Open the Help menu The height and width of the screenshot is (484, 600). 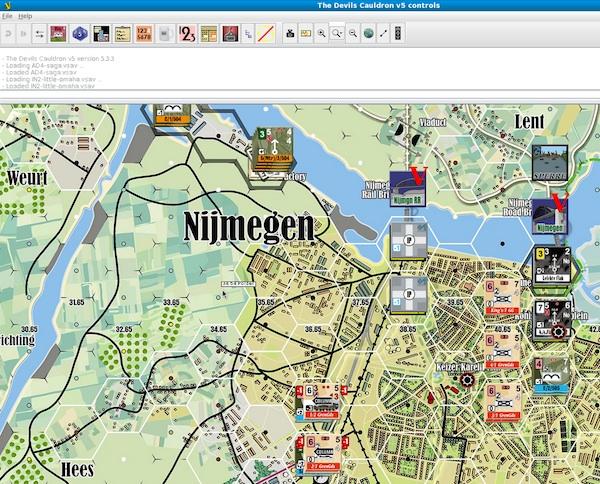point(25,17)
